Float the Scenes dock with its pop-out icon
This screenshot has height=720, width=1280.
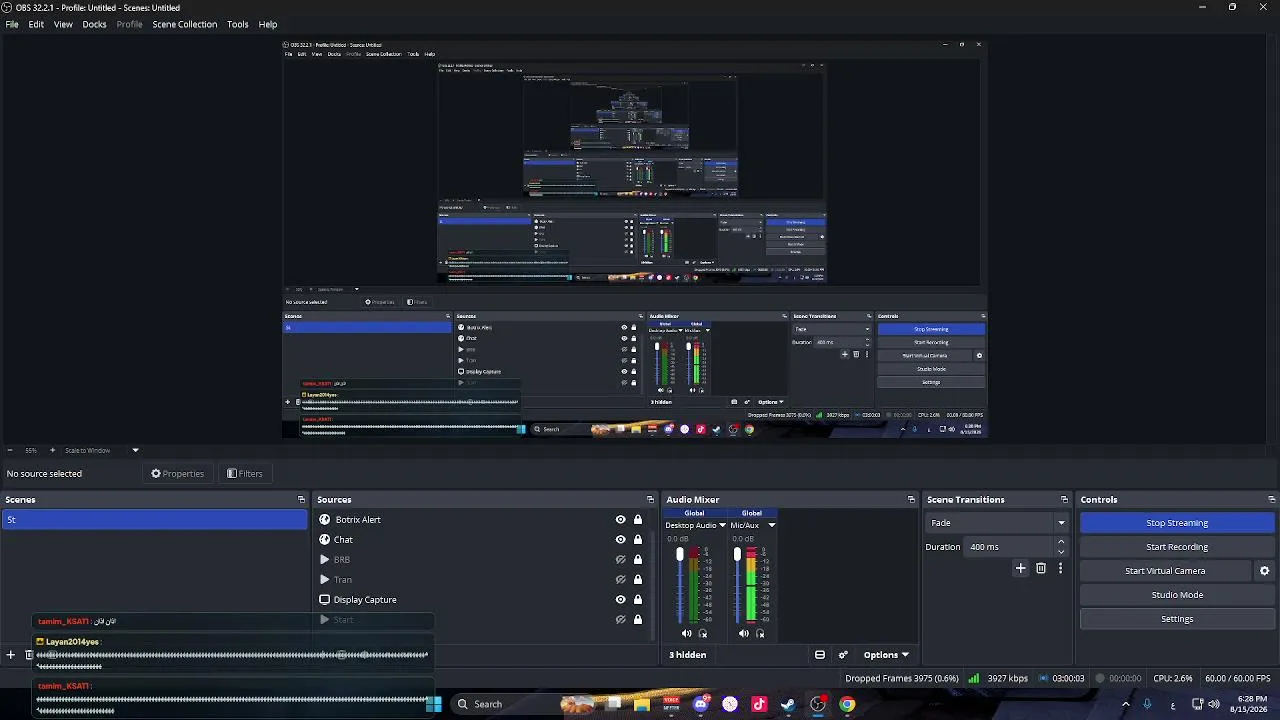pos(301,500)
